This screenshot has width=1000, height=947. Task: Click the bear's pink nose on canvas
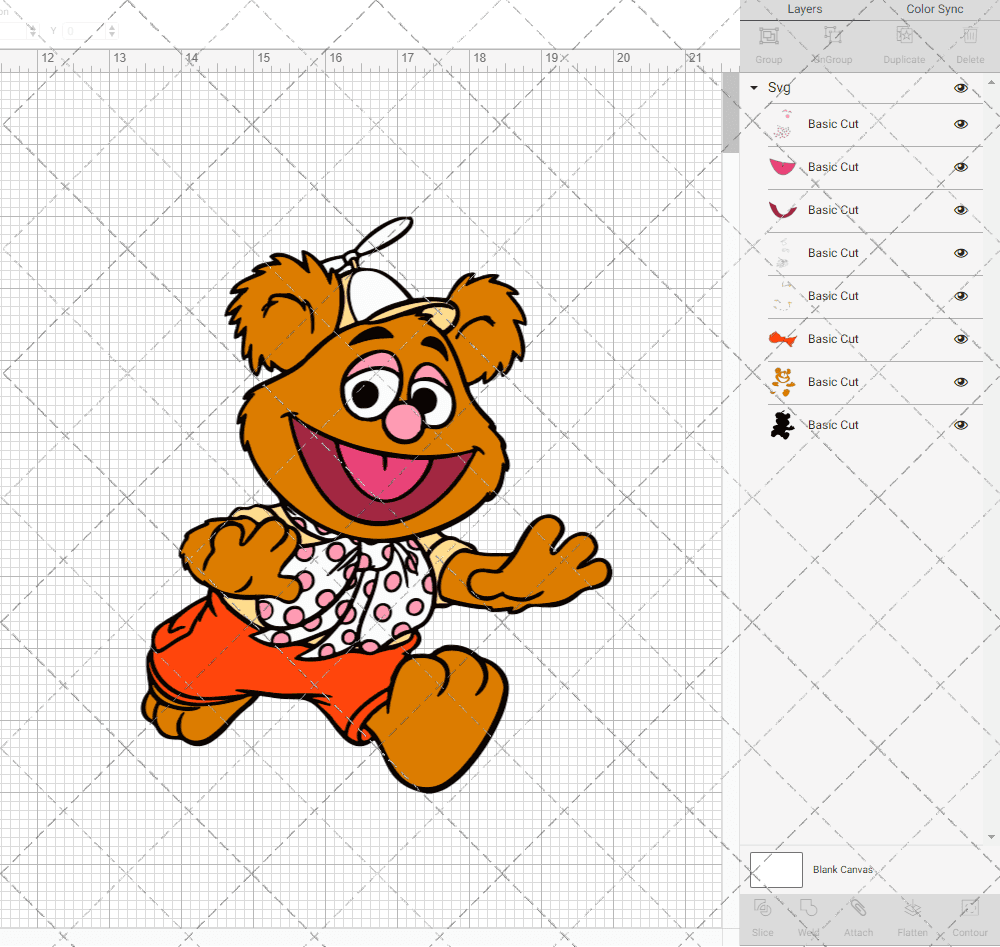403,422
